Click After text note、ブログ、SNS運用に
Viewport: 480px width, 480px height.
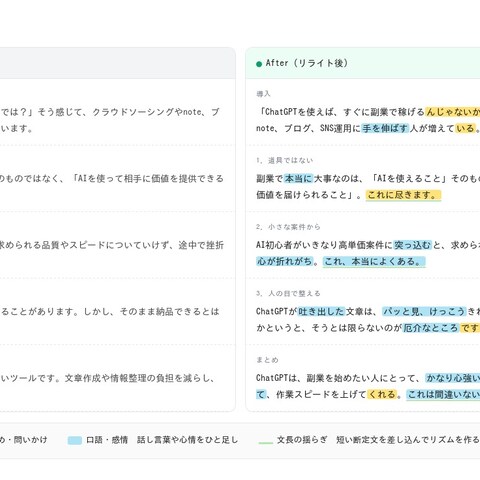click(309, 128)
